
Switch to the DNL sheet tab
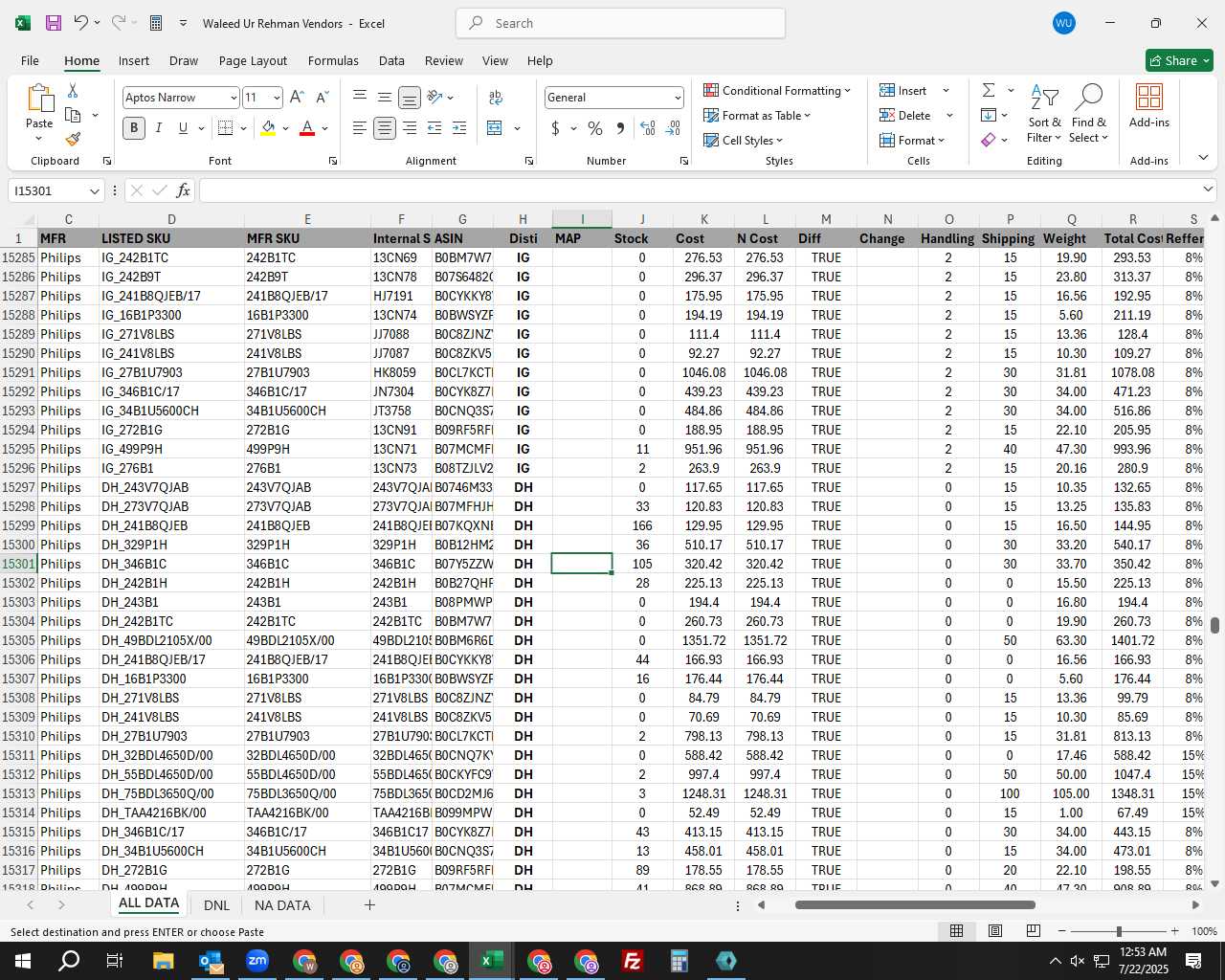coord(217,905)
